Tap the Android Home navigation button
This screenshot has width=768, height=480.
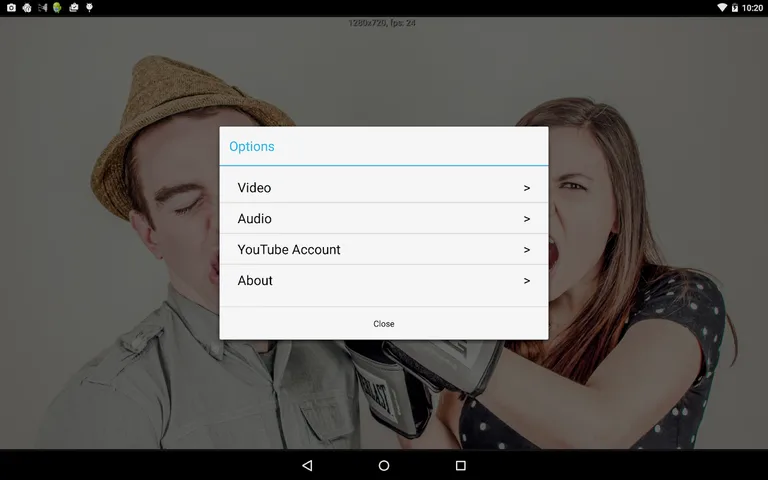384,465
